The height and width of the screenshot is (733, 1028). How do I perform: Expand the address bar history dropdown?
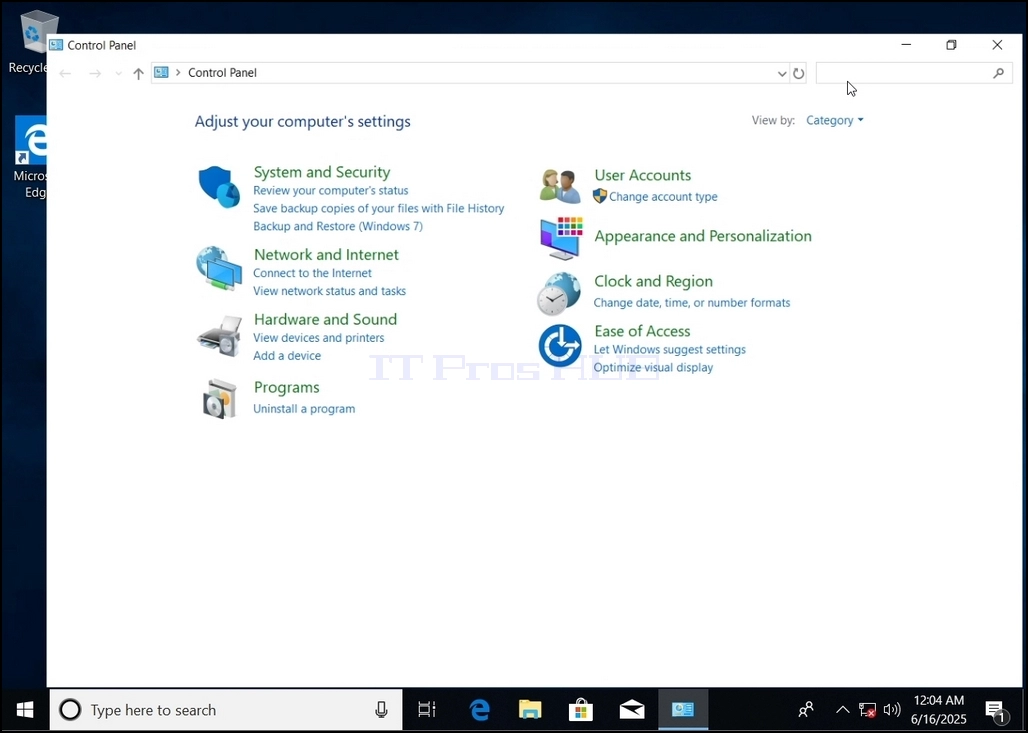pos(781,73)
